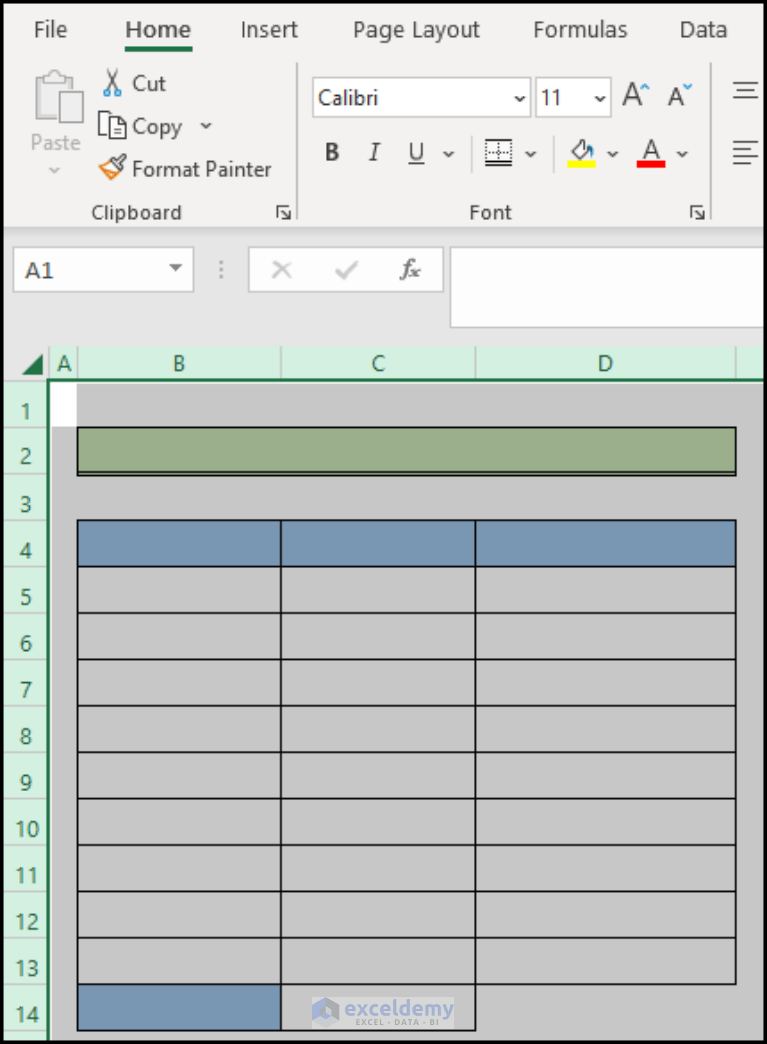Screen dimensions: 767x1044
Task: Open the File menu
Action: tap(50, 30)
